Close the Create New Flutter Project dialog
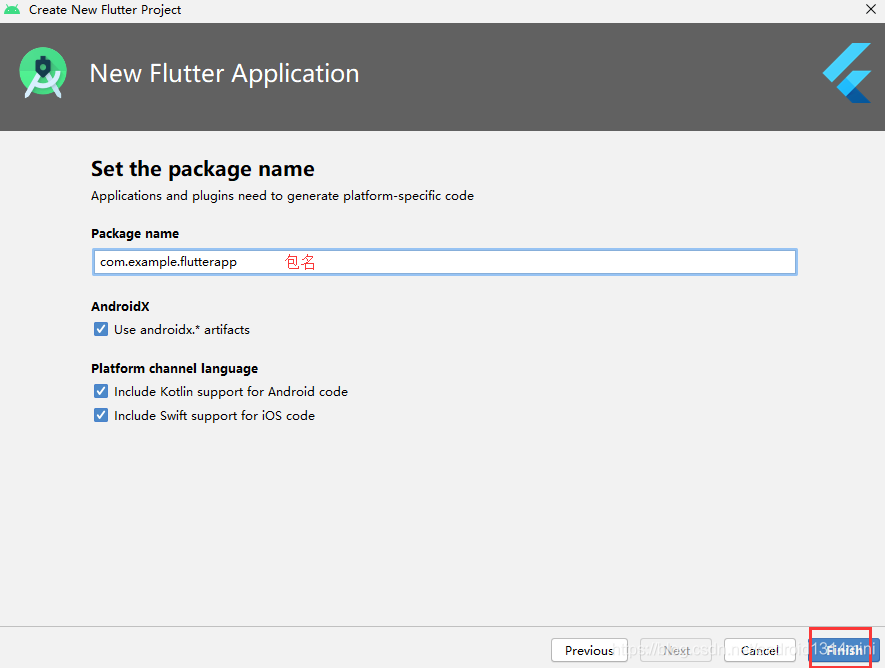 click(x=871, y=9)
